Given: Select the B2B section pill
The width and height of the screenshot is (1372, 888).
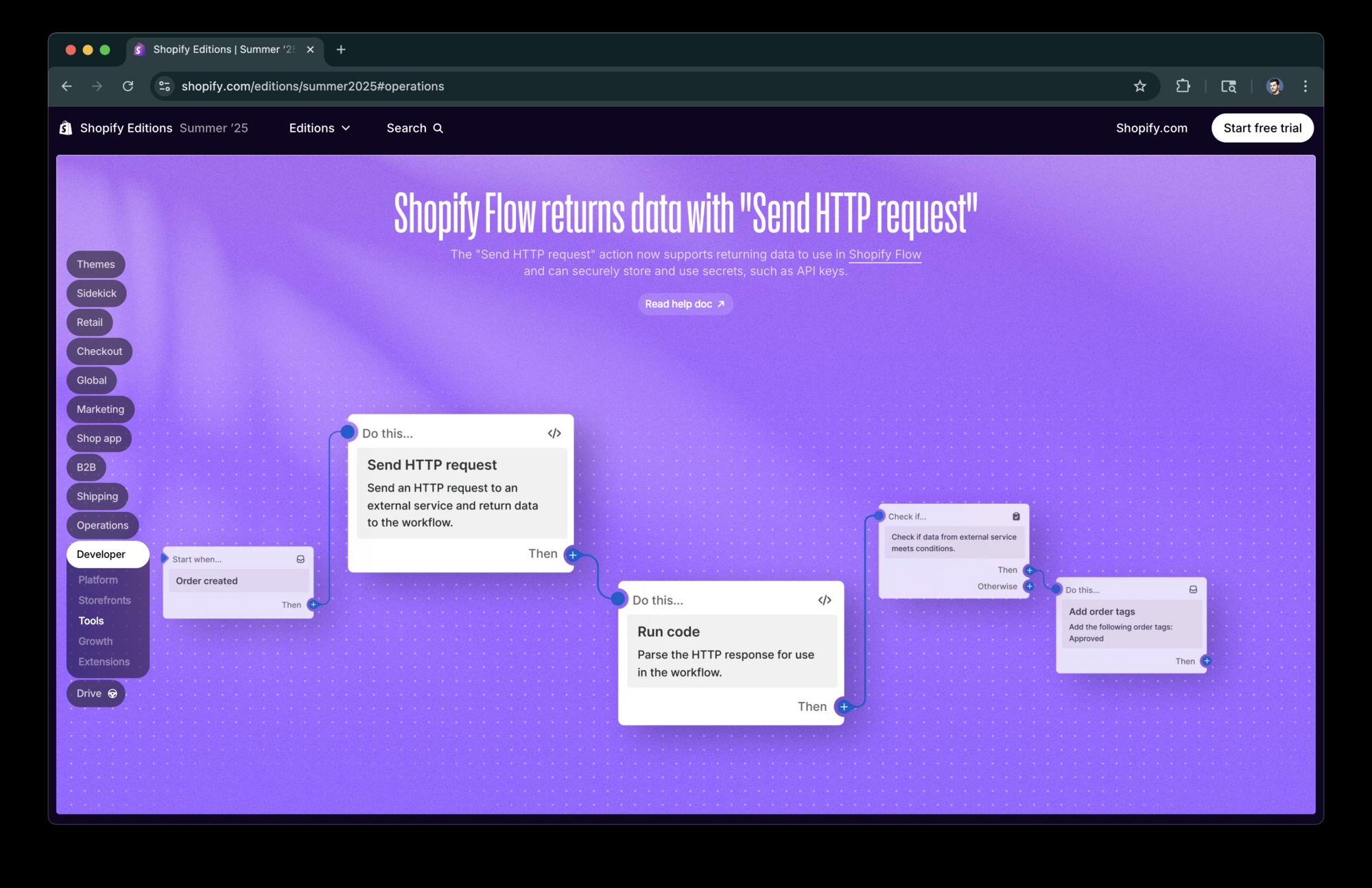Looking at the screenshot, I should coord(86,467).
